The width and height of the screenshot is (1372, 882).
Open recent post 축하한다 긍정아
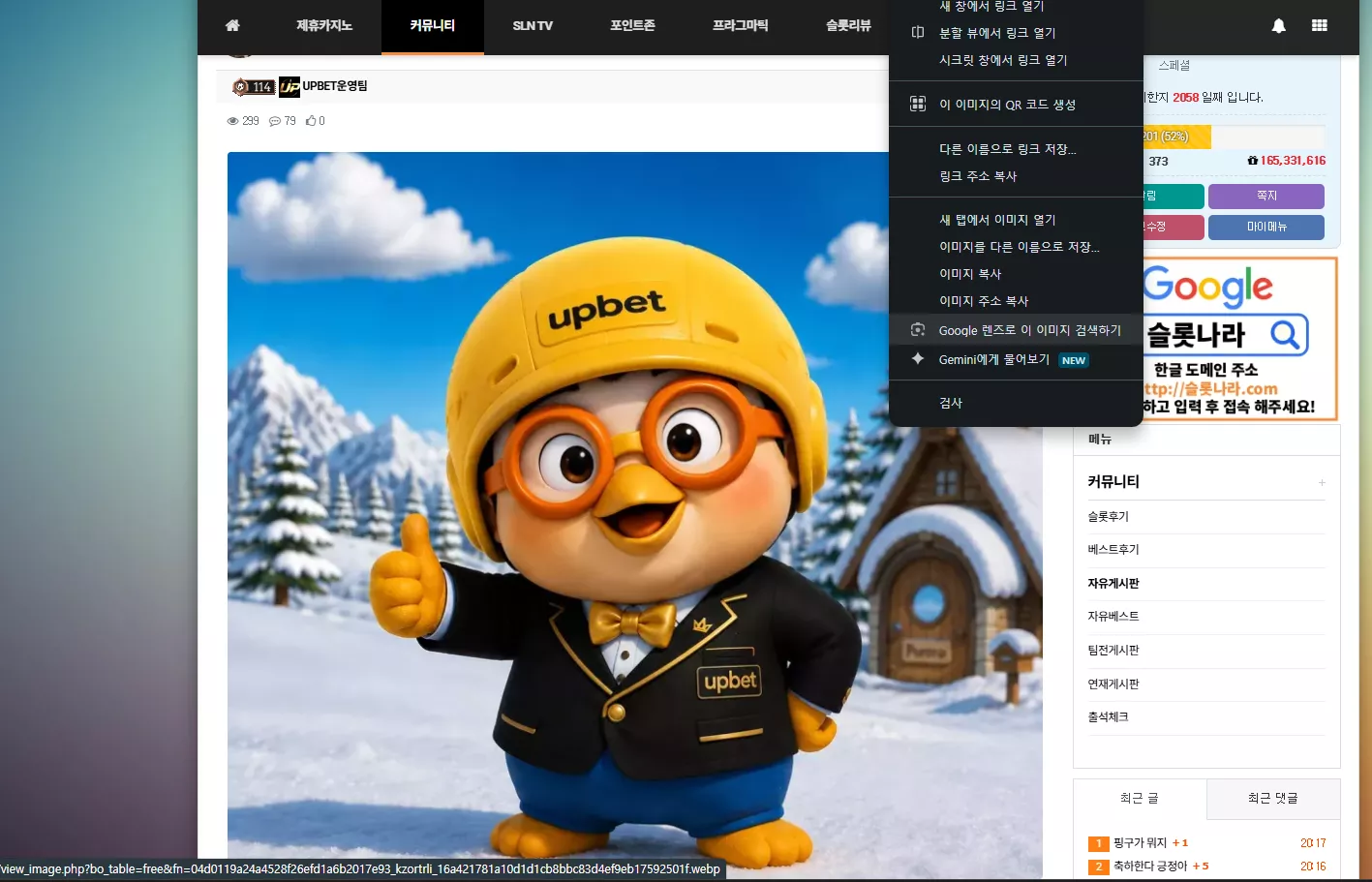pos(1150,867)
